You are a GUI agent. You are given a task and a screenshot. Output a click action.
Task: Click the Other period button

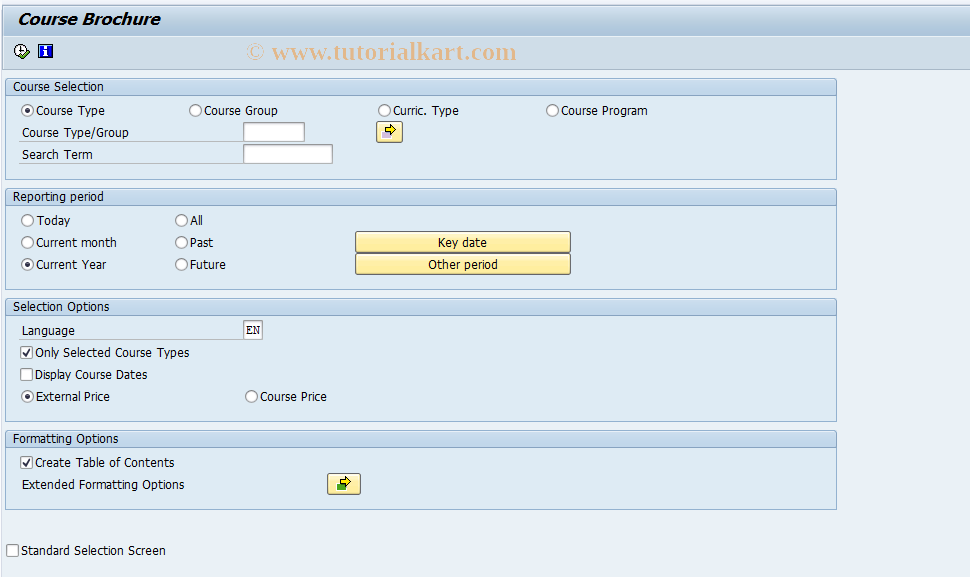(463, 265)
